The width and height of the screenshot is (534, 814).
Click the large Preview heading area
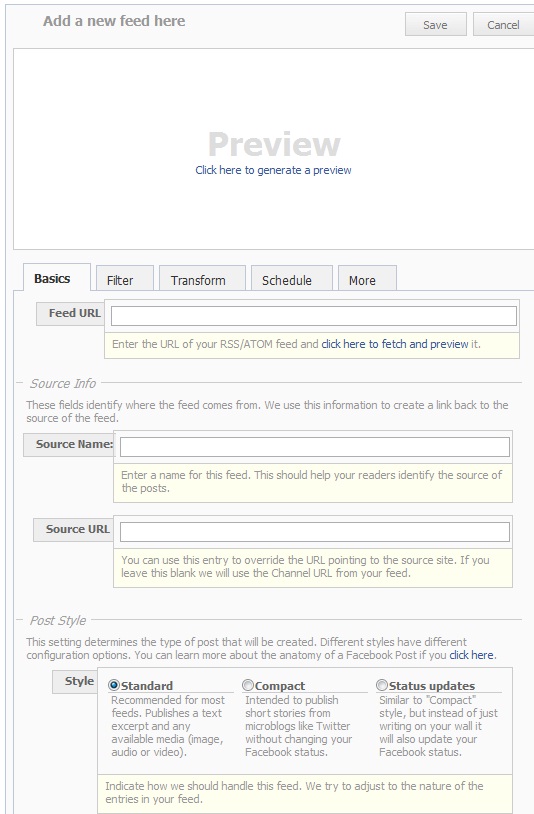(274, 144)
